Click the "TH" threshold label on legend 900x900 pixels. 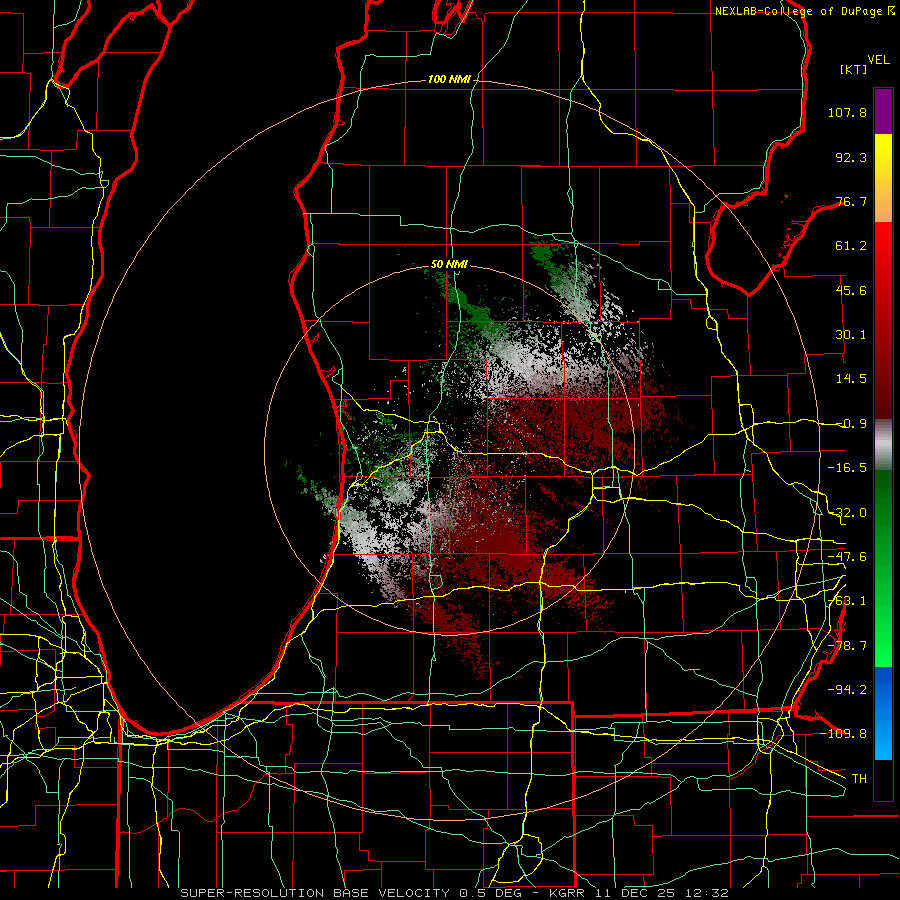tap(859, 778)
